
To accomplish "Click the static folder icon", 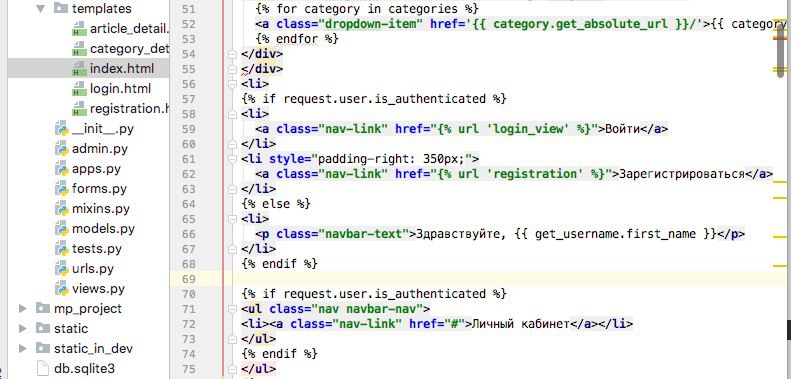I will pyautogui.click(x=43, y=329).
